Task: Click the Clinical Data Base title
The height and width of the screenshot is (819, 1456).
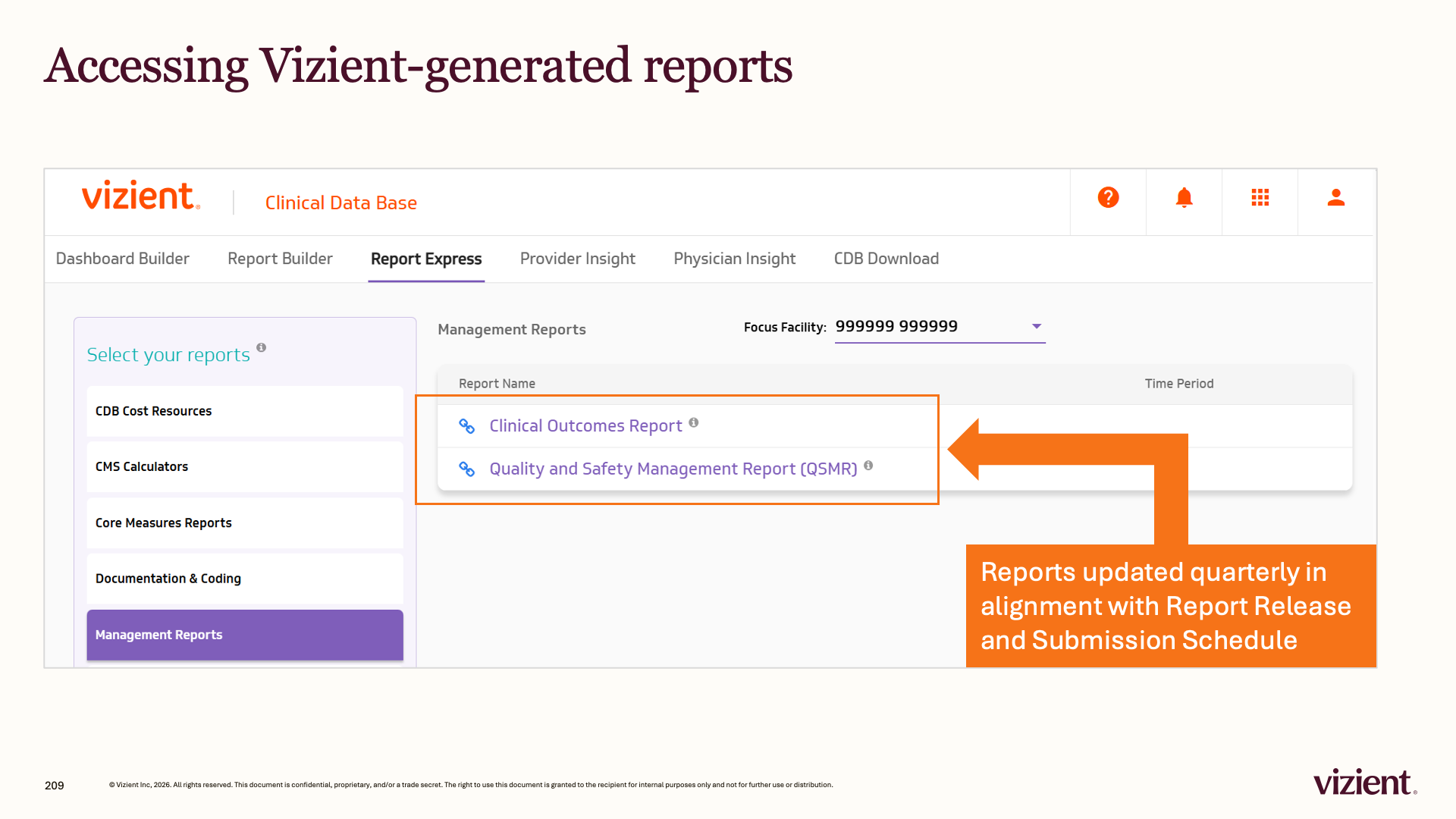Action: (x=341, y=203)
